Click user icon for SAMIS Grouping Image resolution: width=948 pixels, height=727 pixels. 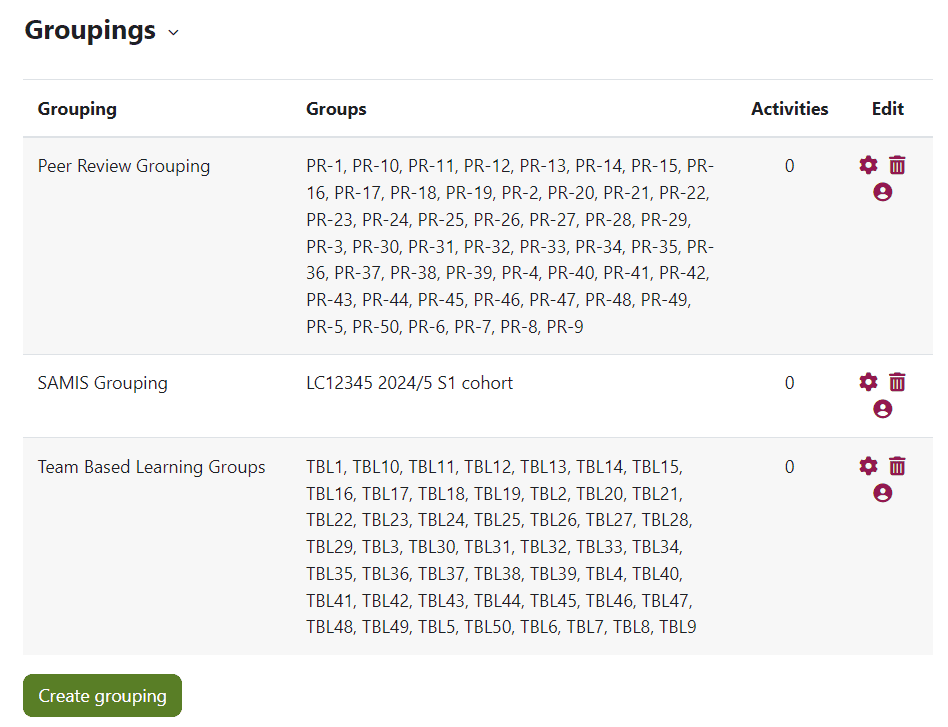click(882, 409)
